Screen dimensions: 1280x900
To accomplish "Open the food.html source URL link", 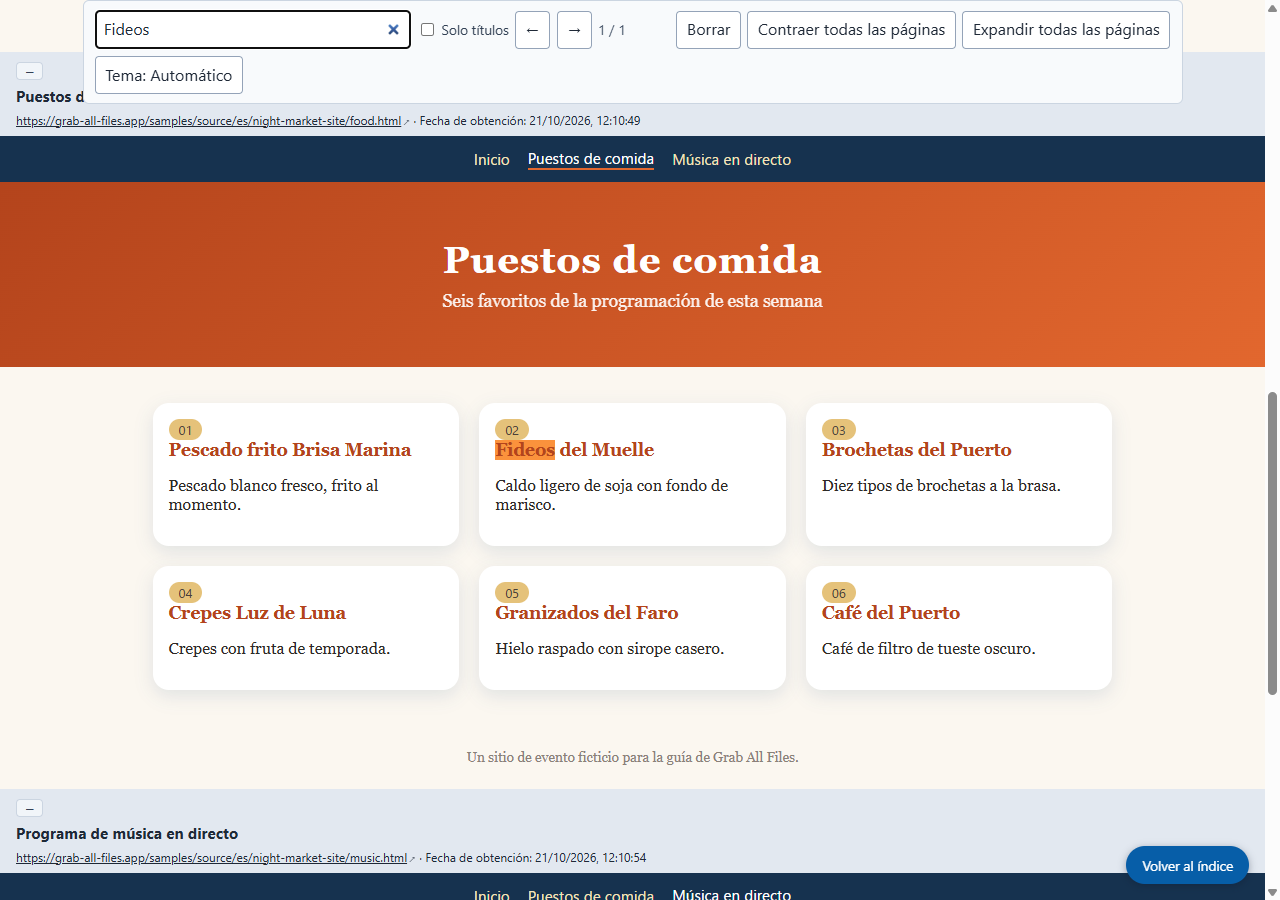I will click(208, 121).
